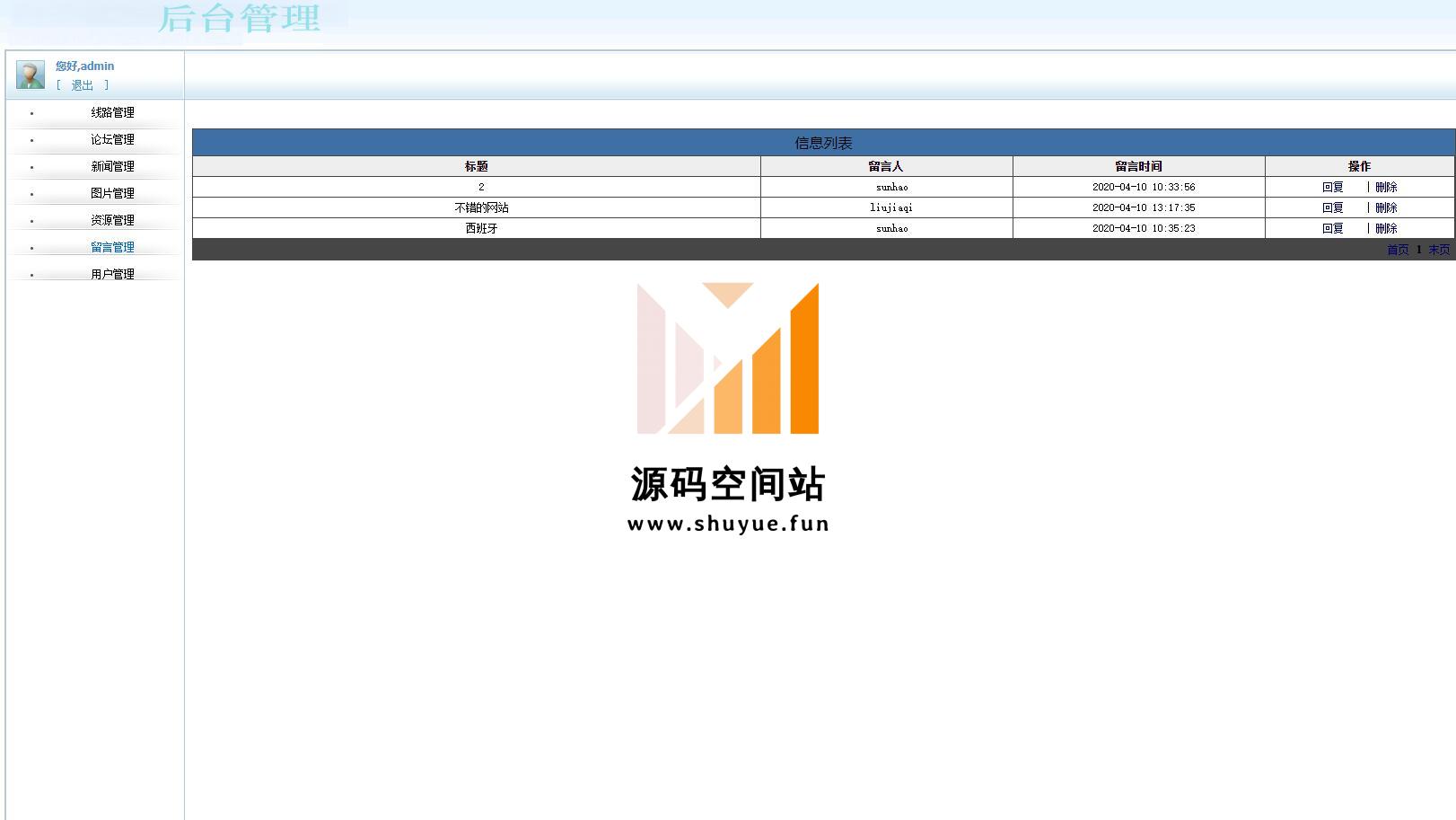Go to last page via 末页
The height and width of the screenshot is (820, 1456).
click(1439, 250)
